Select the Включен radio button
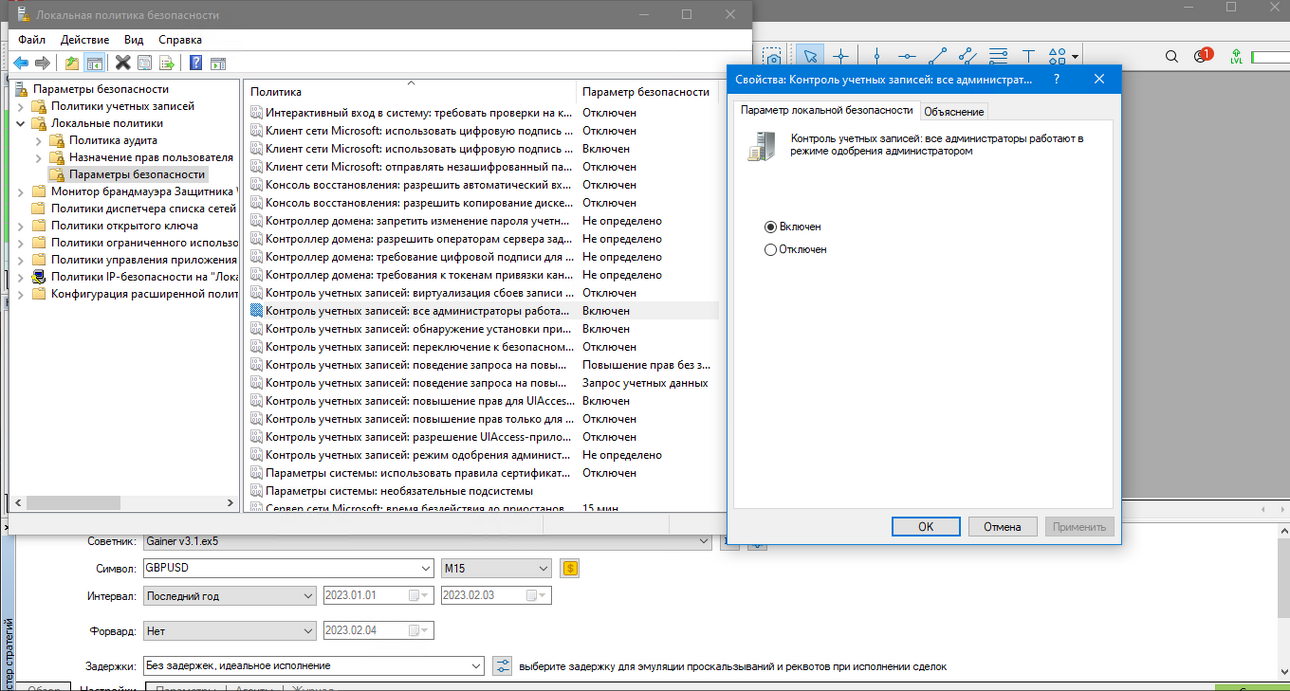1290x691 pixels. click(x=770, y=227)
